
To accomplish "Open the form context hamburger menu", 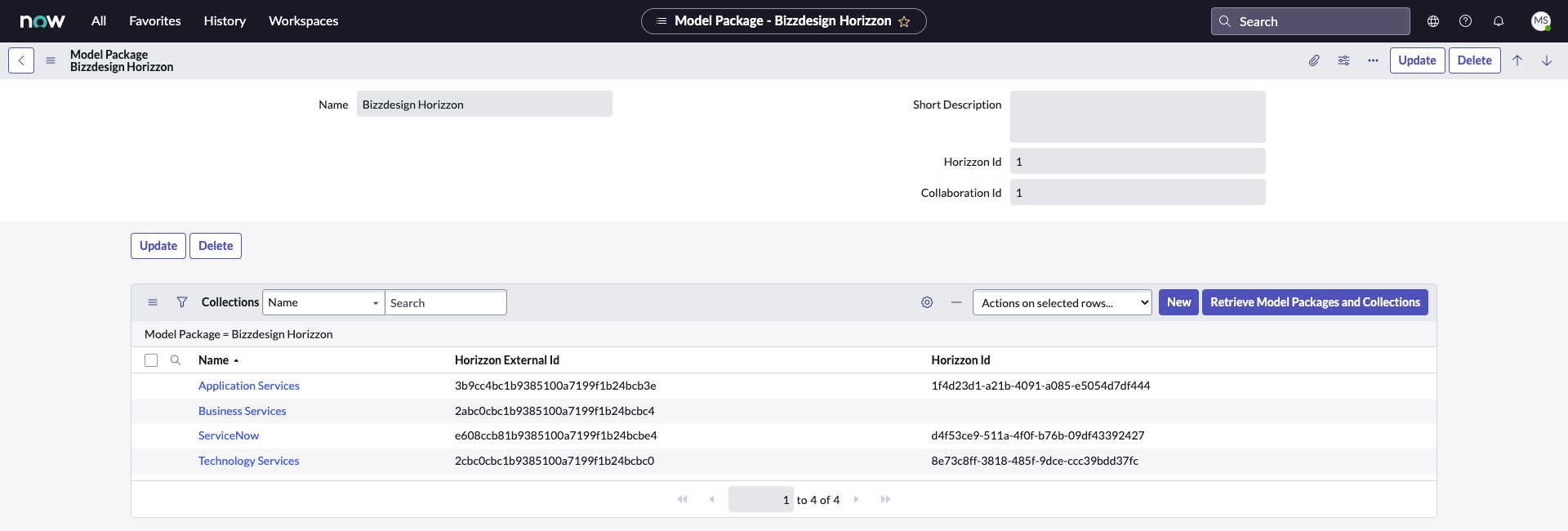I will click(x=51, y=60).
